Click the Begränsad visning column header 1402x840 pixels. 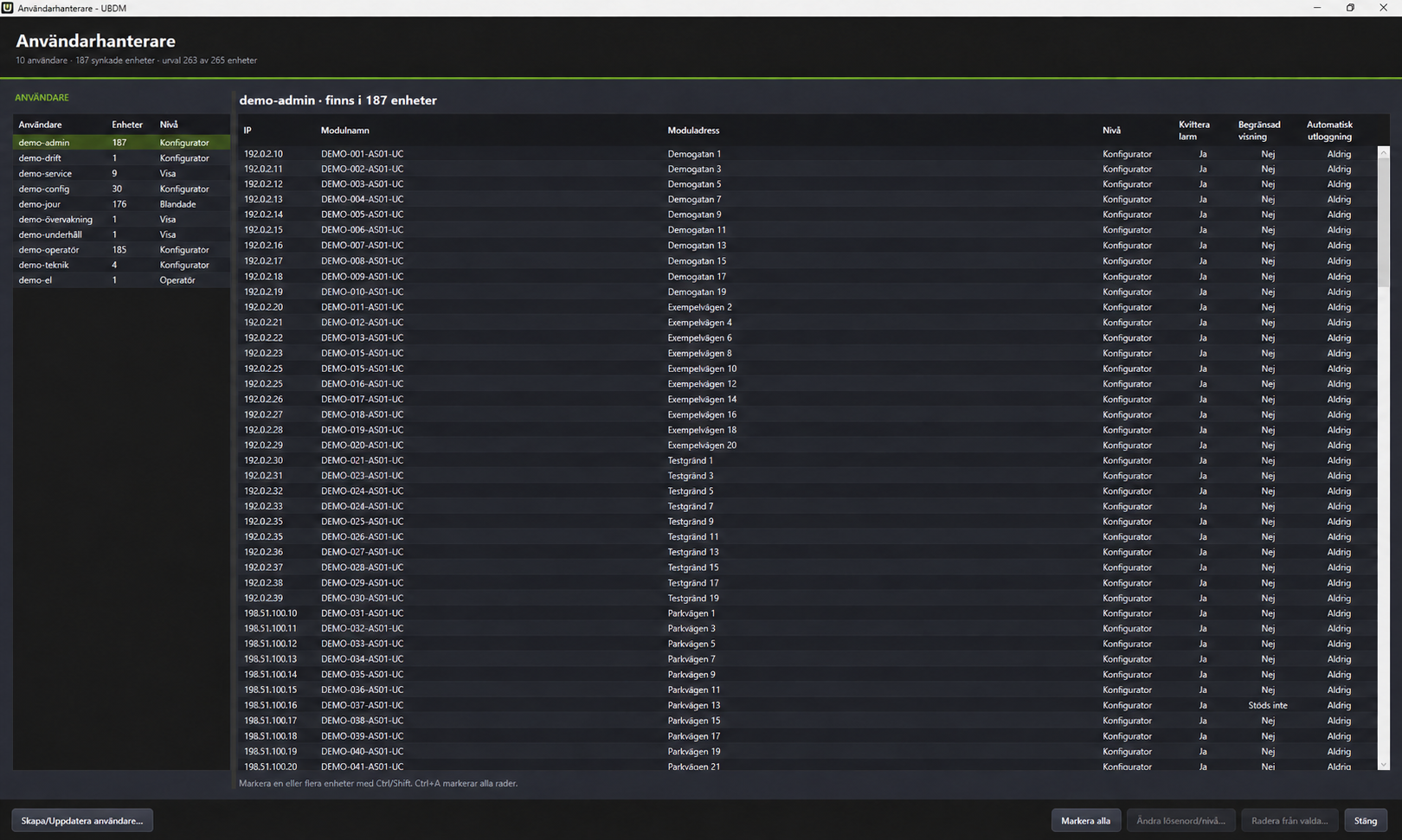[1259, 131]
